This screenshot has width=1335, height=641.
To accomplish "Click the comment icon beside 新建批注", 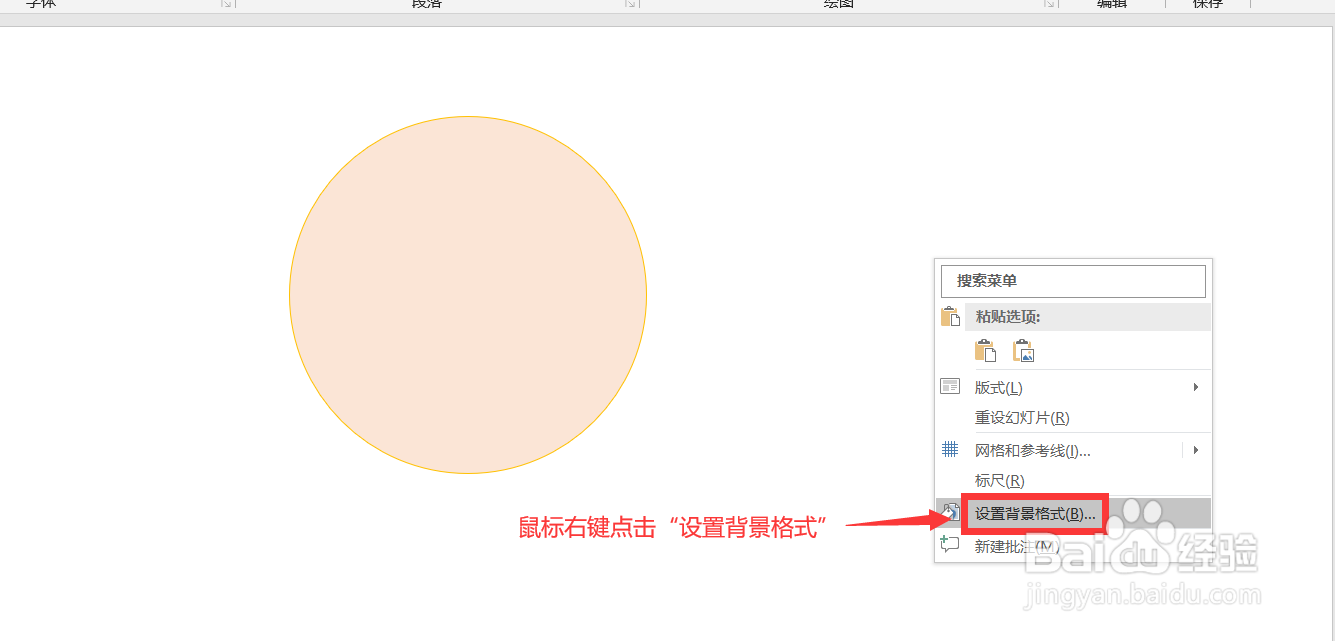I will coord(950,545).
